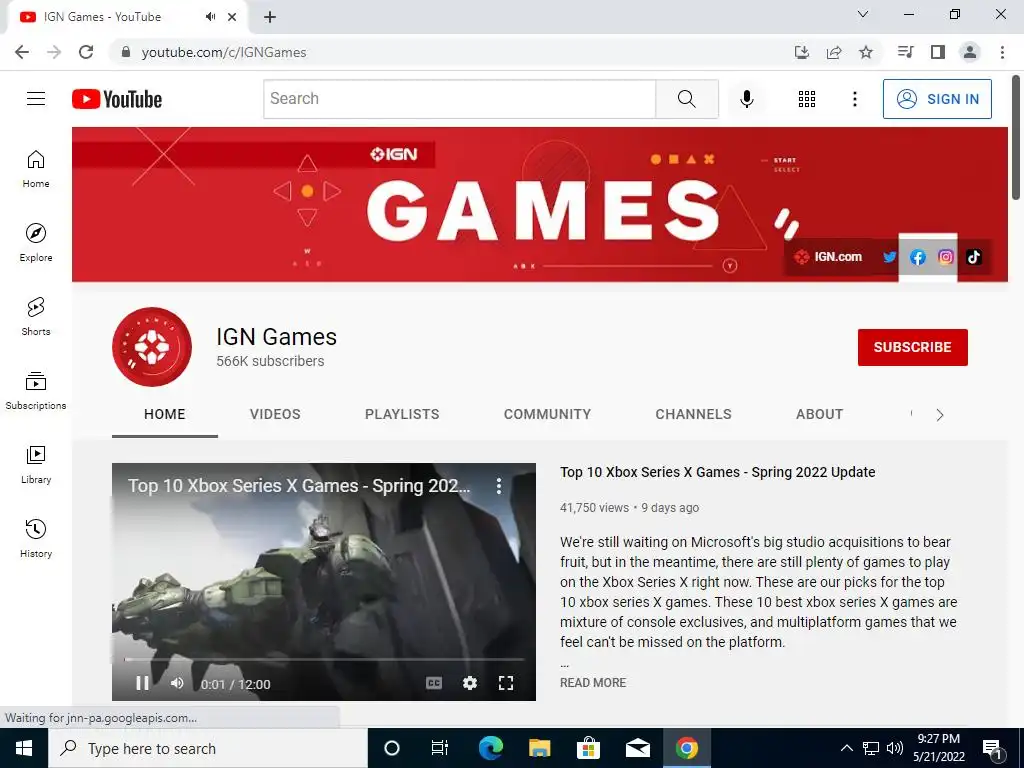Image resolution: width=1024 pixels, height=768 pixels.
Task: Pause the featured video
Action: pos(142,683)
